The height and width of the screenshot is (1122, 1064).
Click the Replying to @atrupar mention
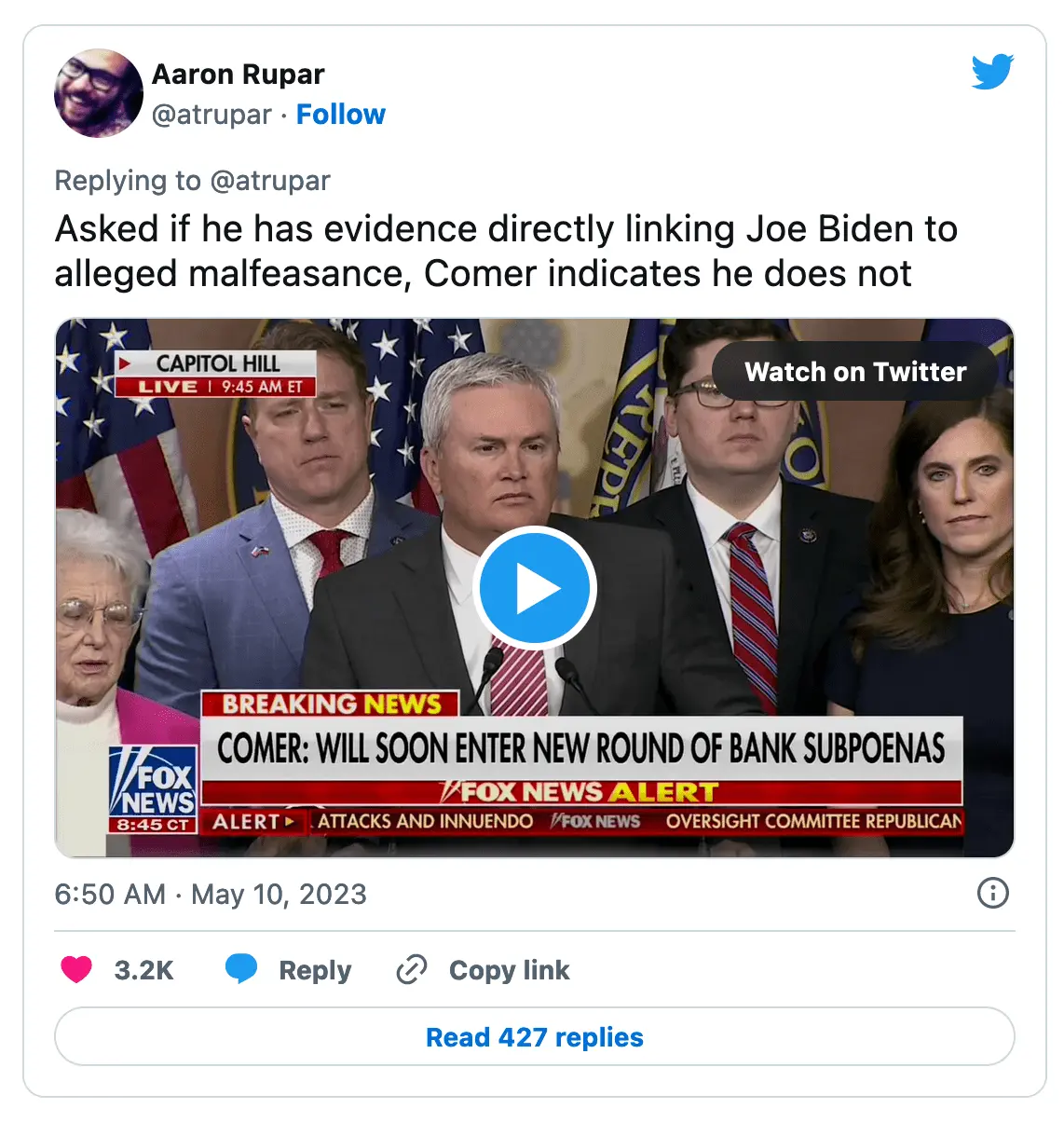pos(271,180)
